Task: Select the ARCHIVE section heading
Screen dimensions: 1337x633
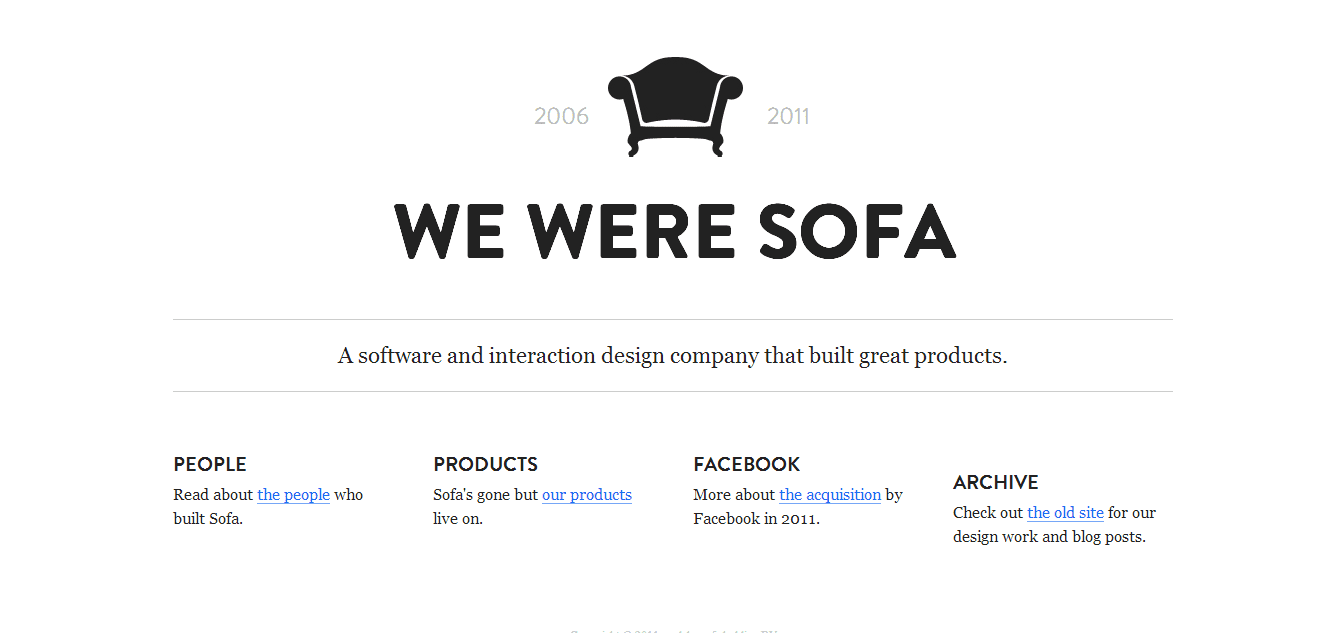Action: (x=996, y=482)
